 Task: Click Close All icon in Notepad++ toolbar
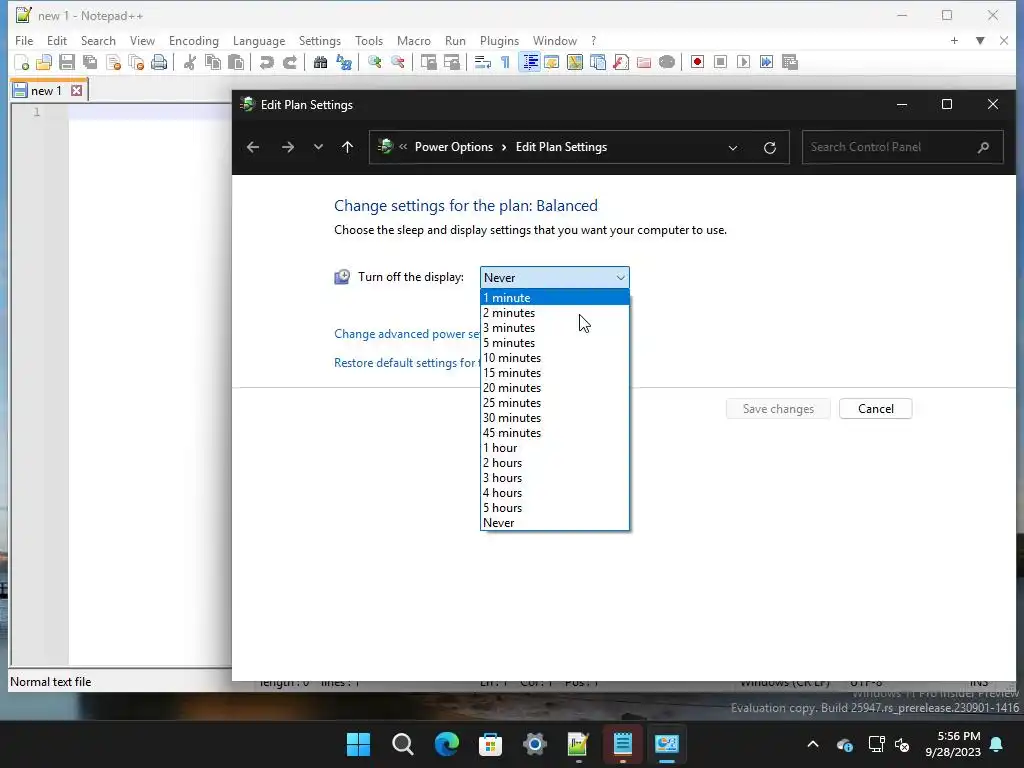click(136, 62)
